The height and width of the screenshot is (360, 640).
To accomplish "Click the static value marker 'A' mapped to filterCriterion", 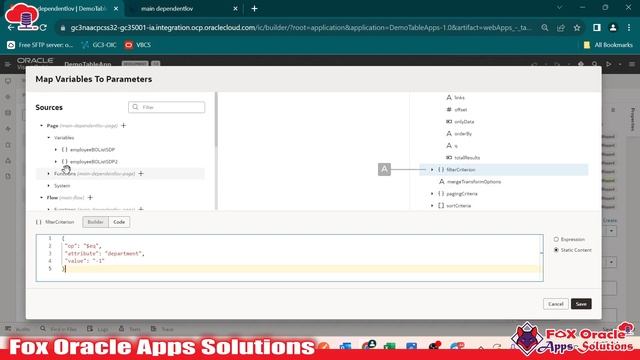I will [x=384, y=169].
